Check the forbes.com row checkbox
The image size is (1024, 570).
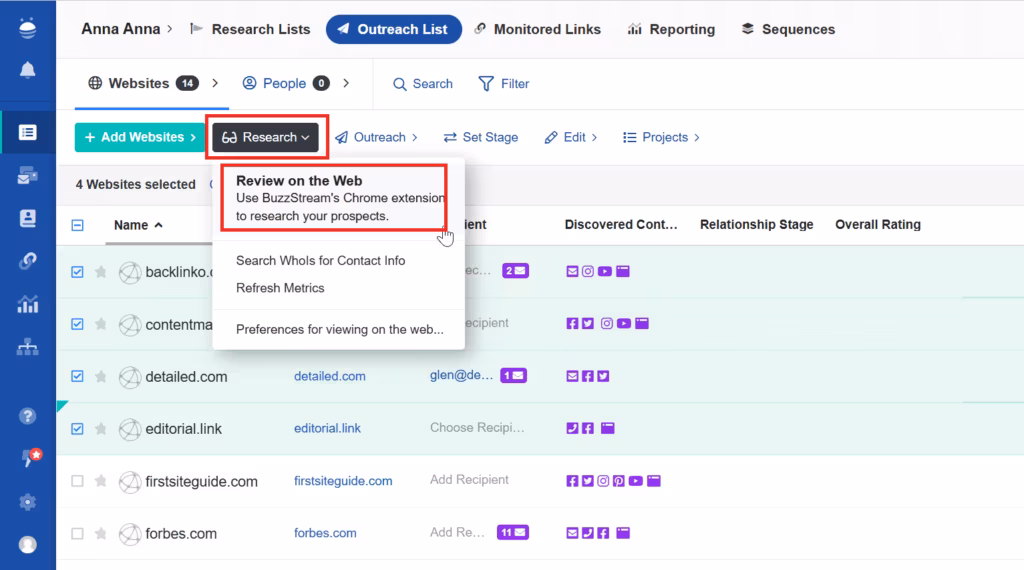pyautogui.click(x=77, y=533)
